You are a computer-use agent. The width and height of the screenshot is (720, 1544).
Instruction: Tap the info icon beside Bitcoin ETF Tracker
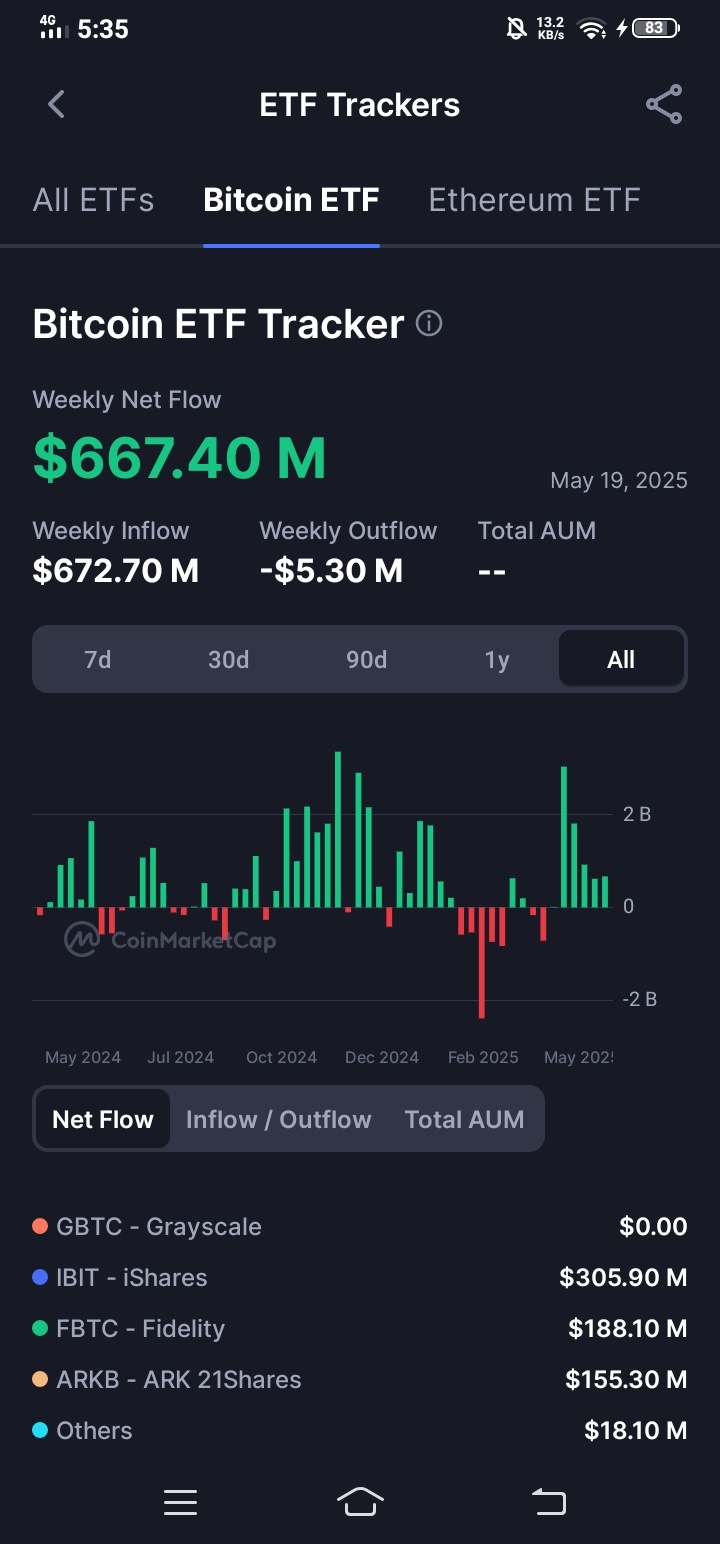429,323
